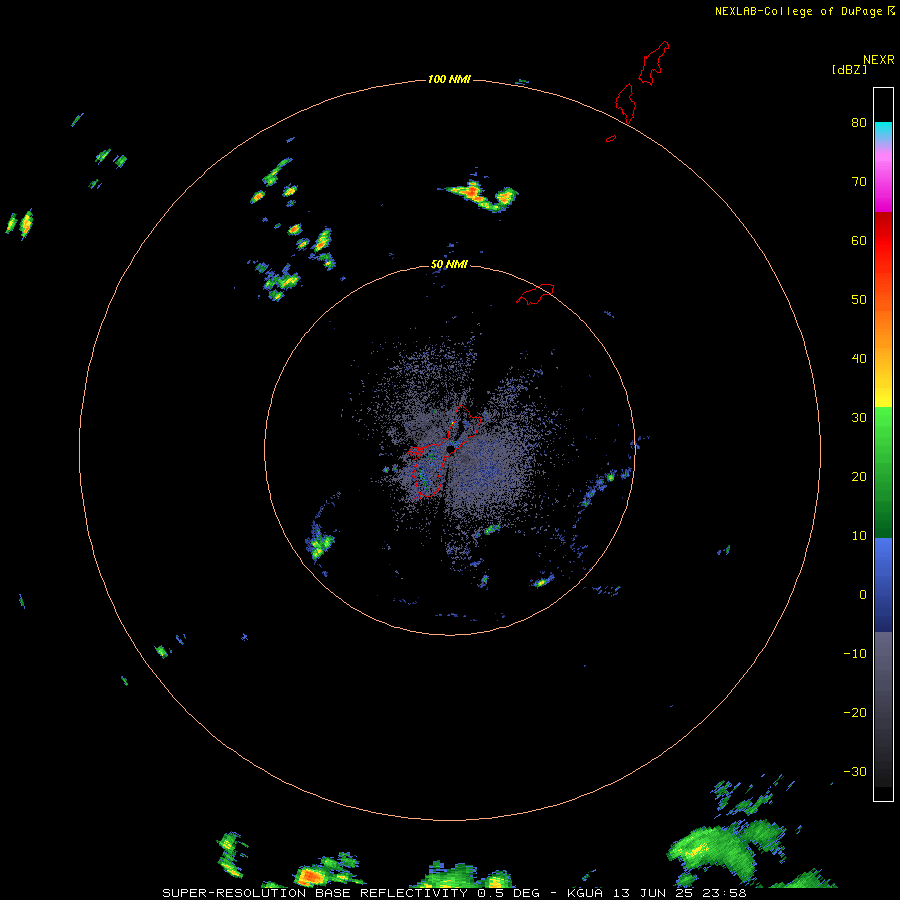Click the [dBZ] units label
Image resolution: width=900 pixels, height=900 pixels.
click(849, 69)
